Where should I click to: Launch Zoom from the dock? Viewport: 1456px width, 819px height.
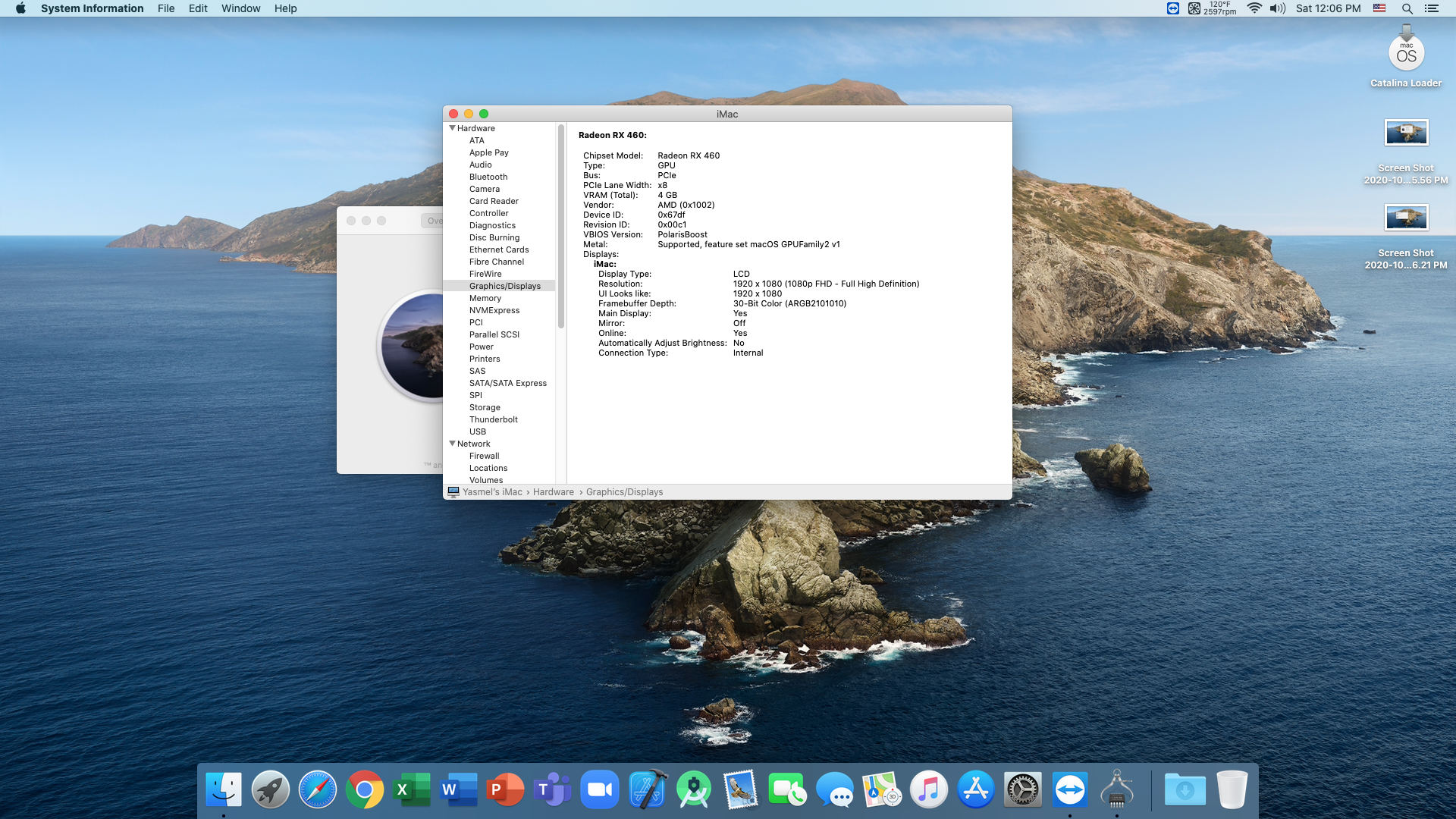coord(600,790)
